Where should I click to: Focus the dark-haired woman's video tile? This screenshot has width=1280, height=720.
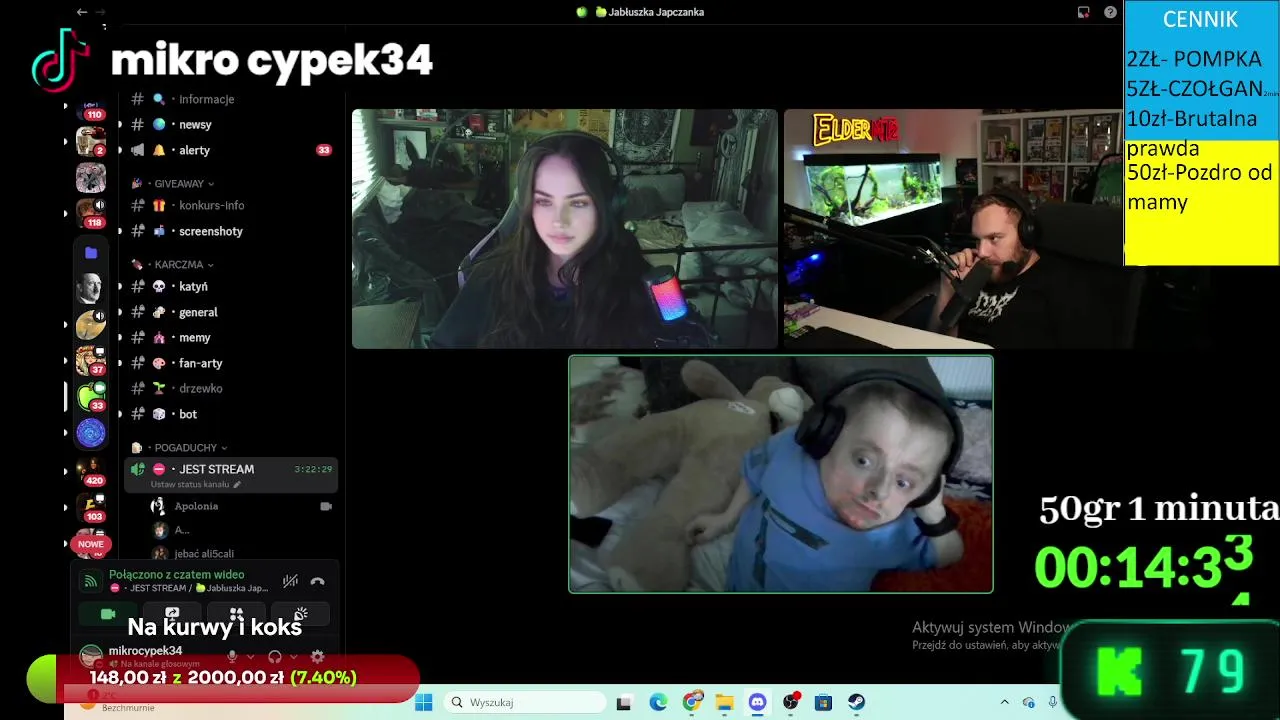(x=565, y=229)
